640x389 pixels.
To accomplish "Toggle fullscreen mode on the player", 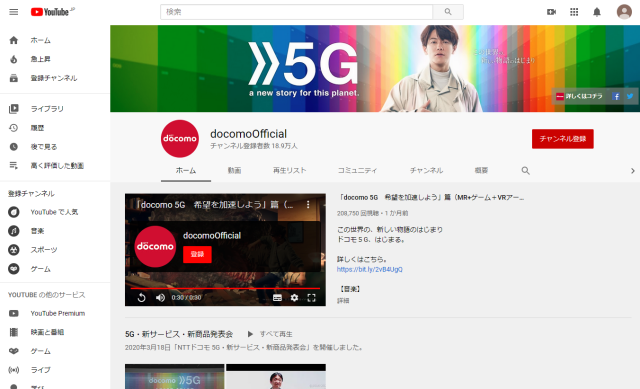I will 311,298.
